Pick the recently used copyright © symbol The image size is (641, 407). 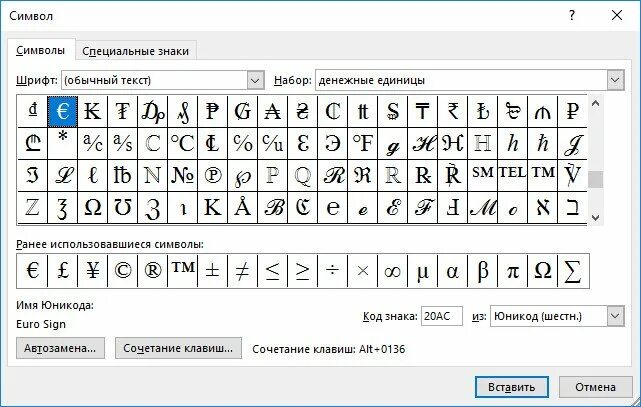point(123,271)
